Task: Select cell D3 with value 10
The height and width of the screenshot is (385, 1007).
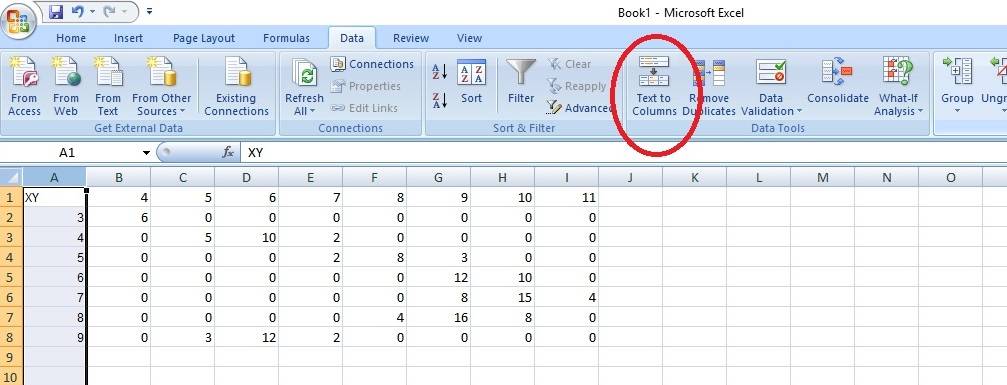Action: (247, 237)
